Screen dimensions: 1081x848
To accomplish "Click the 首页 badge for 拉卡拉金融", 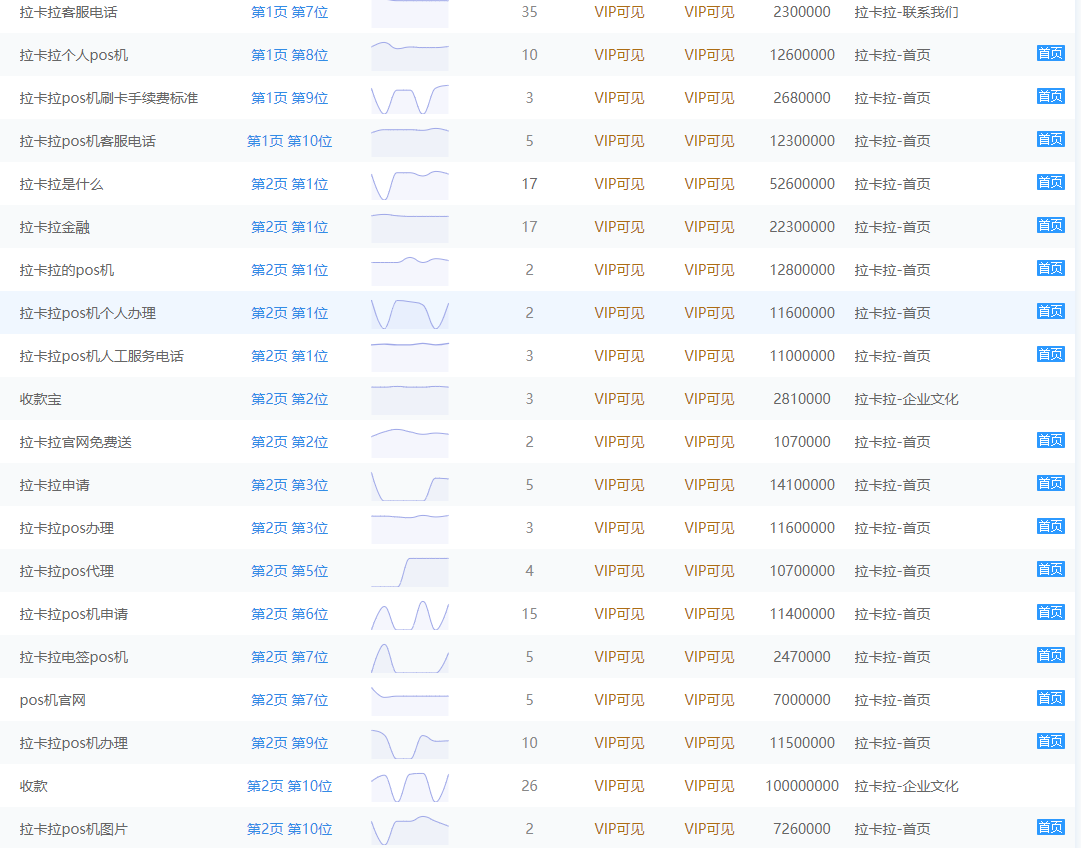I will click(1051, 225).
